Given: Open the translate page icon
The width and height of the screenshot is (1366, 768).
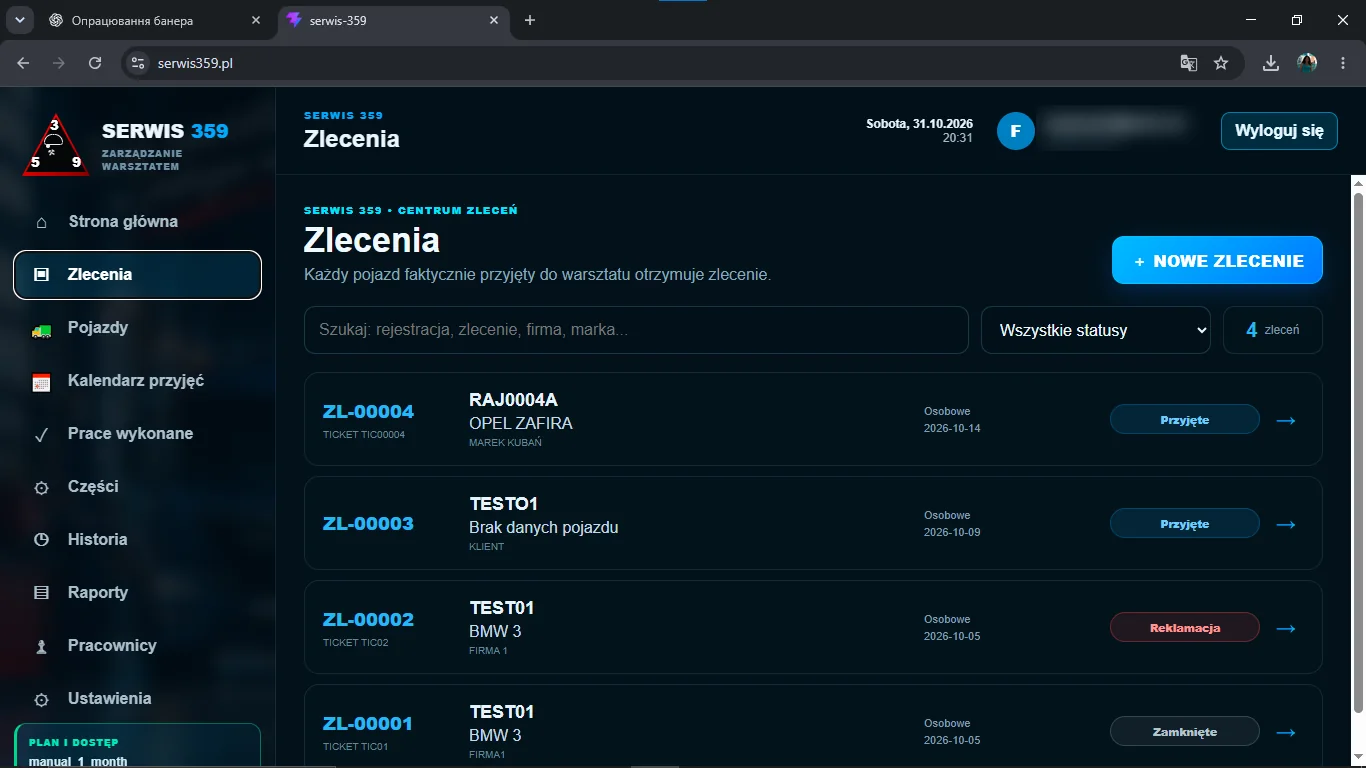Looking at the screenshot, I should tap(1188, 63).
